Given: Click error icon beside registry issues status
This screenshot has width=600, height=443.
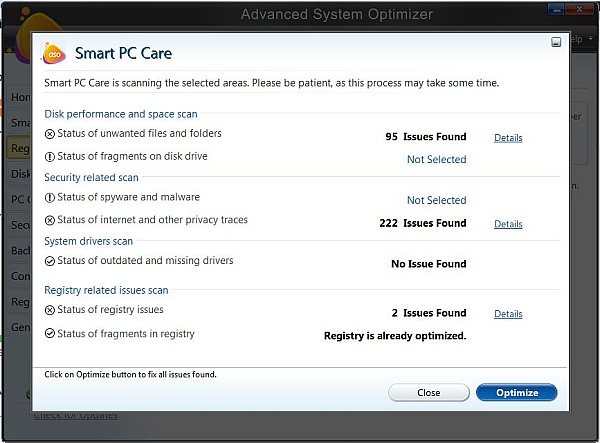Looking at the screenshot, I should click(x=50, y=311).
